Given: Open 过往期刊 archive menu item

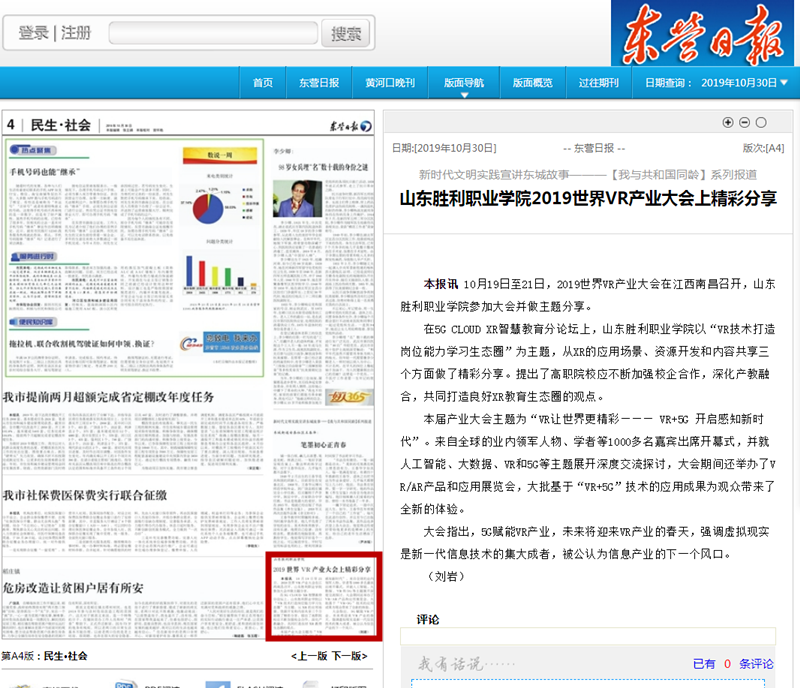Looking at the screenshot, I should pos(598,83).
